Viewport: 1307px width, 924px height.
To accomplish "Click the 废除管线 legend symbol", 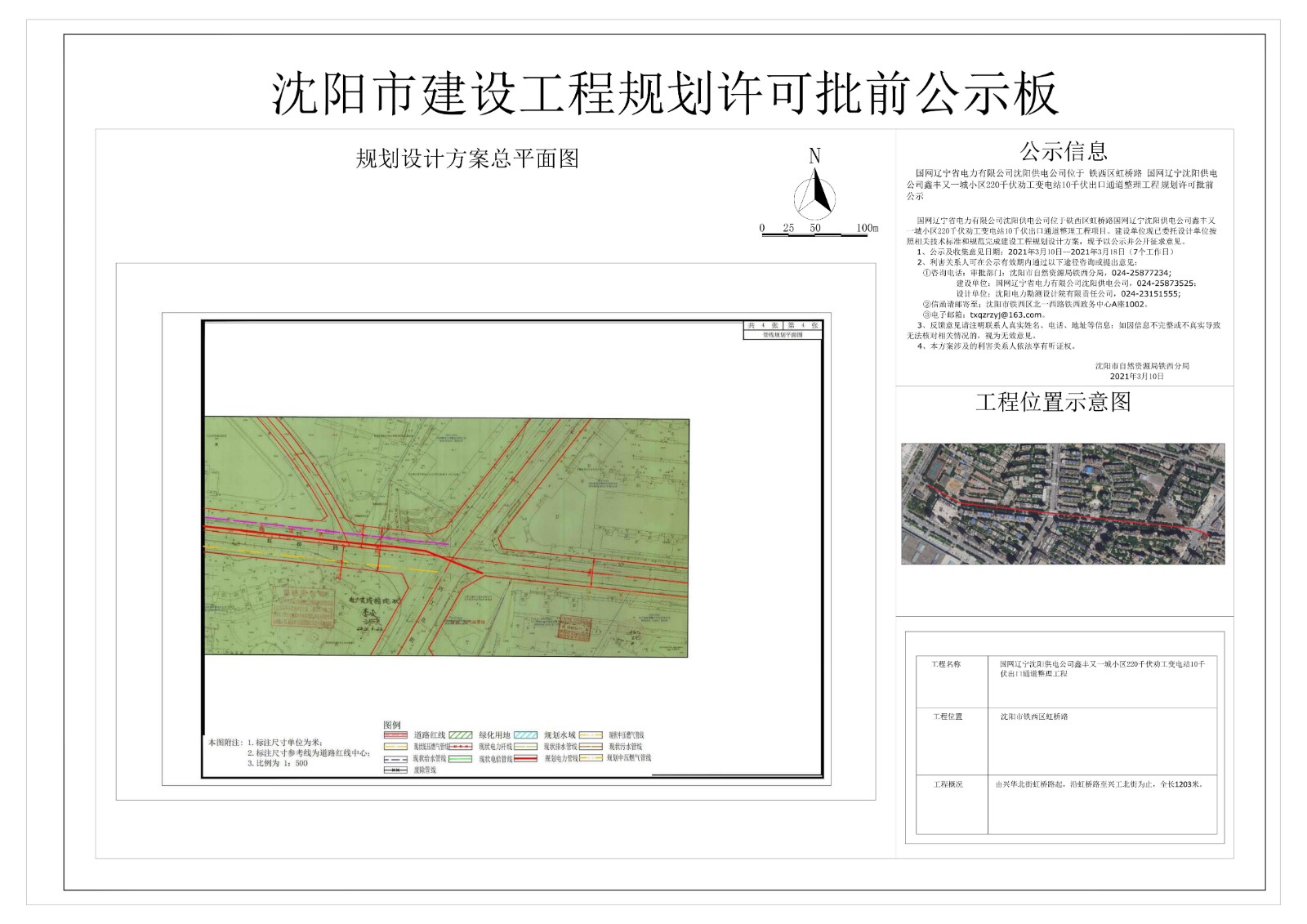I will pos(395,770).
